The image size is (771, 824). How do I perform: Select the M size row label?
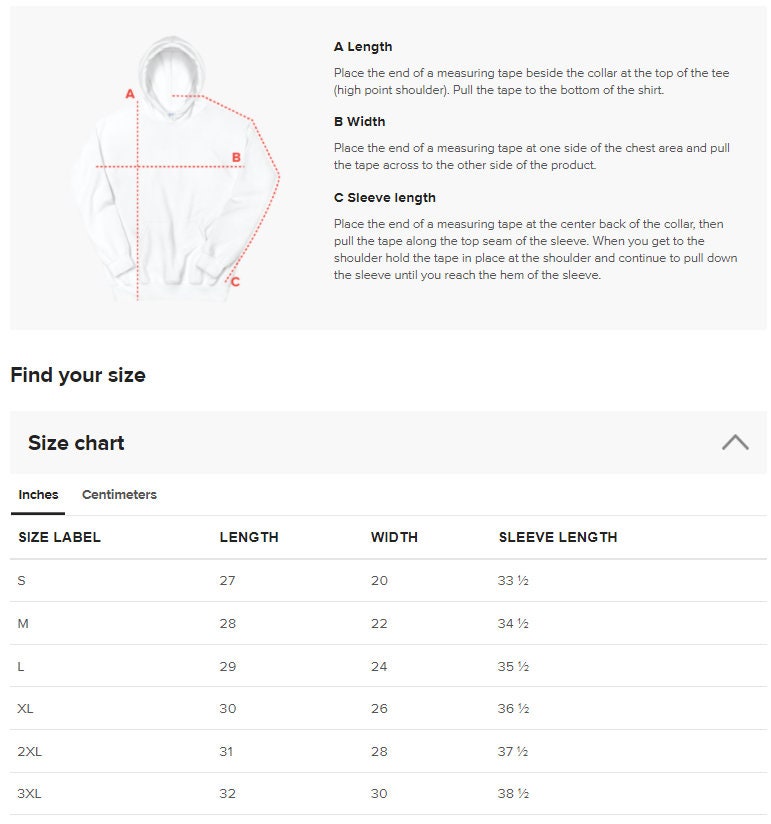(23, 624)
